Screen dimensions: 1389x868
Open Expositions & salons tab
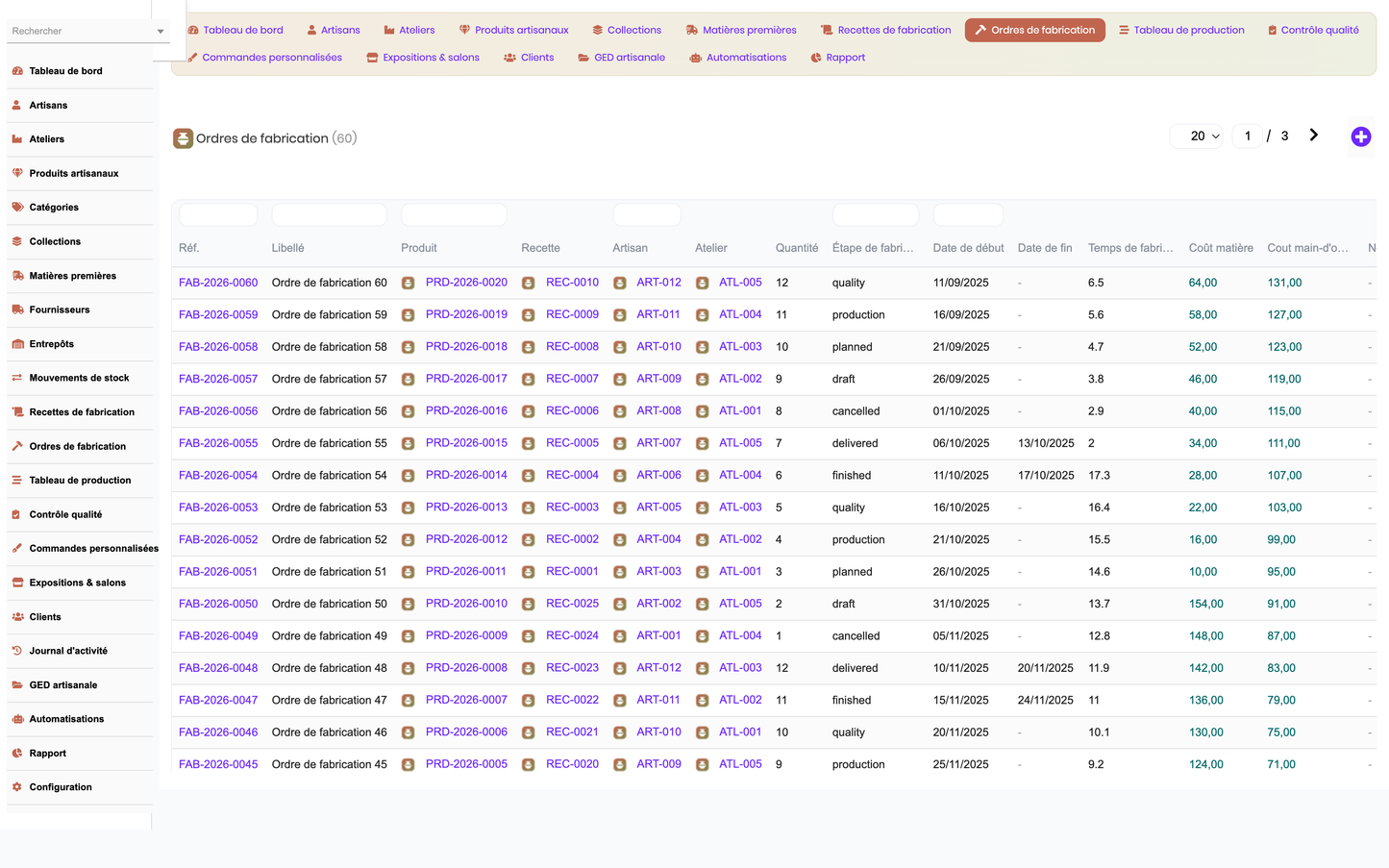[423, 58]
